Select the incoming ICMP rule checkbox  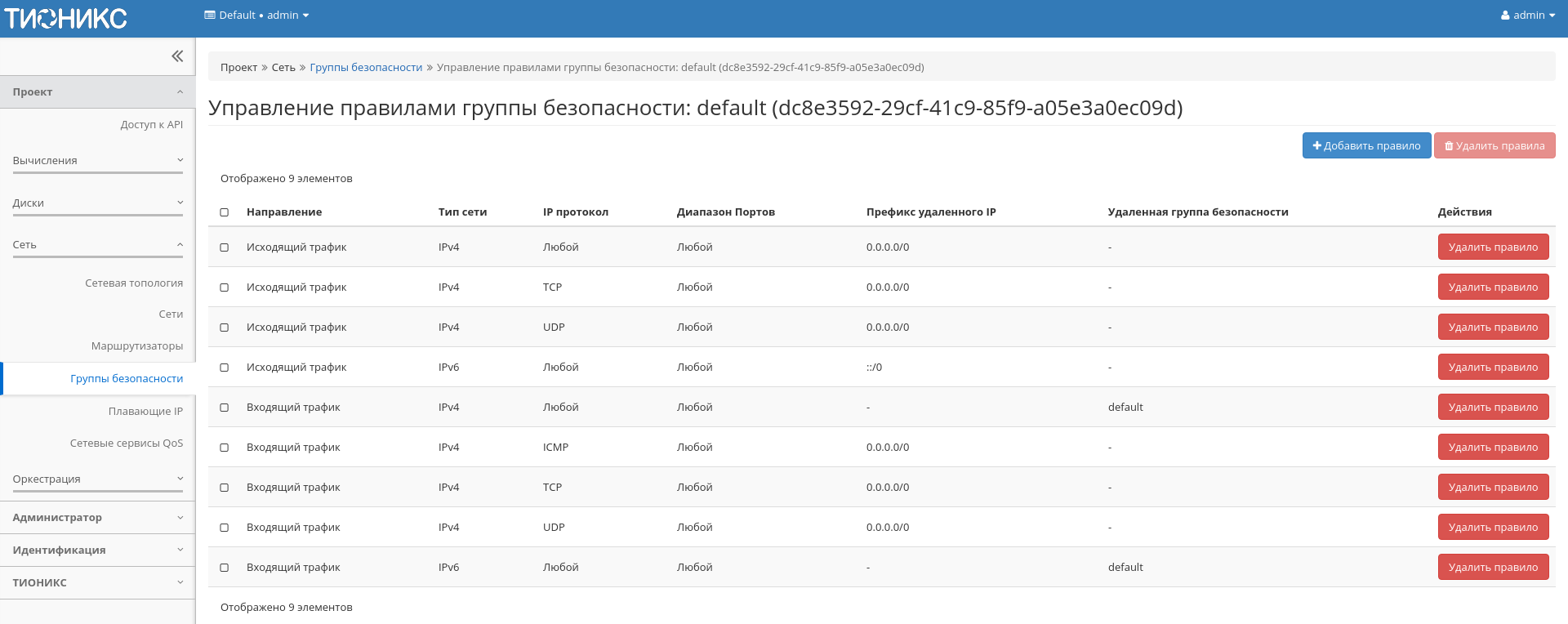point(225,448)
